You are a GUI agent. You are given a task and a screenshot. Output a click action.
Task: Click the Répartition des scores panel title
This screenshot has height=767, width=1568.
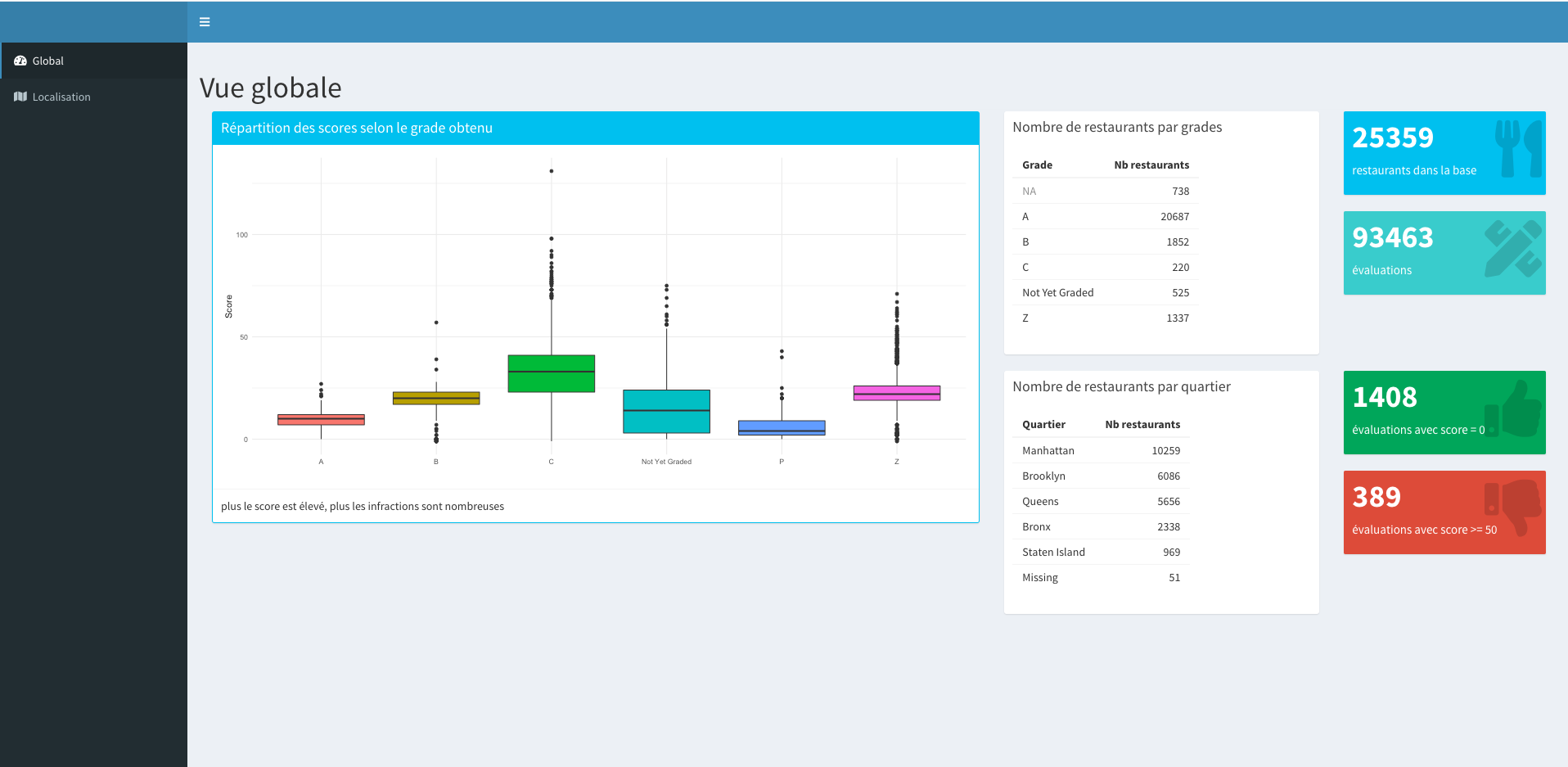(357, 128)
